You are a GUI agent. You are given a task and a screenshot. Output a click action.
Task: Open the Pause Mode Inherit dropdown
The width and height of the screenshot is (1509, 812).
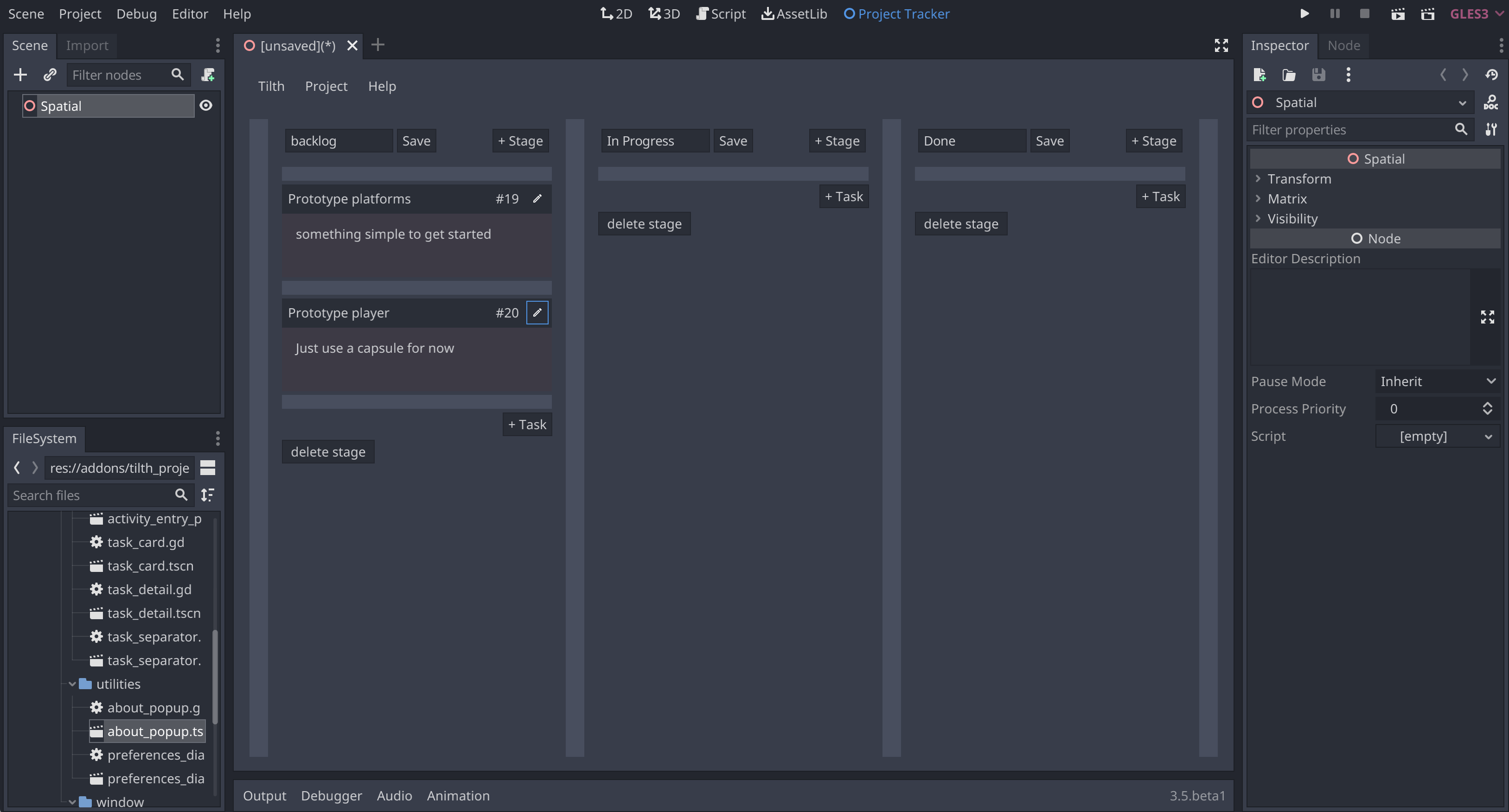tap(1438, 382)
